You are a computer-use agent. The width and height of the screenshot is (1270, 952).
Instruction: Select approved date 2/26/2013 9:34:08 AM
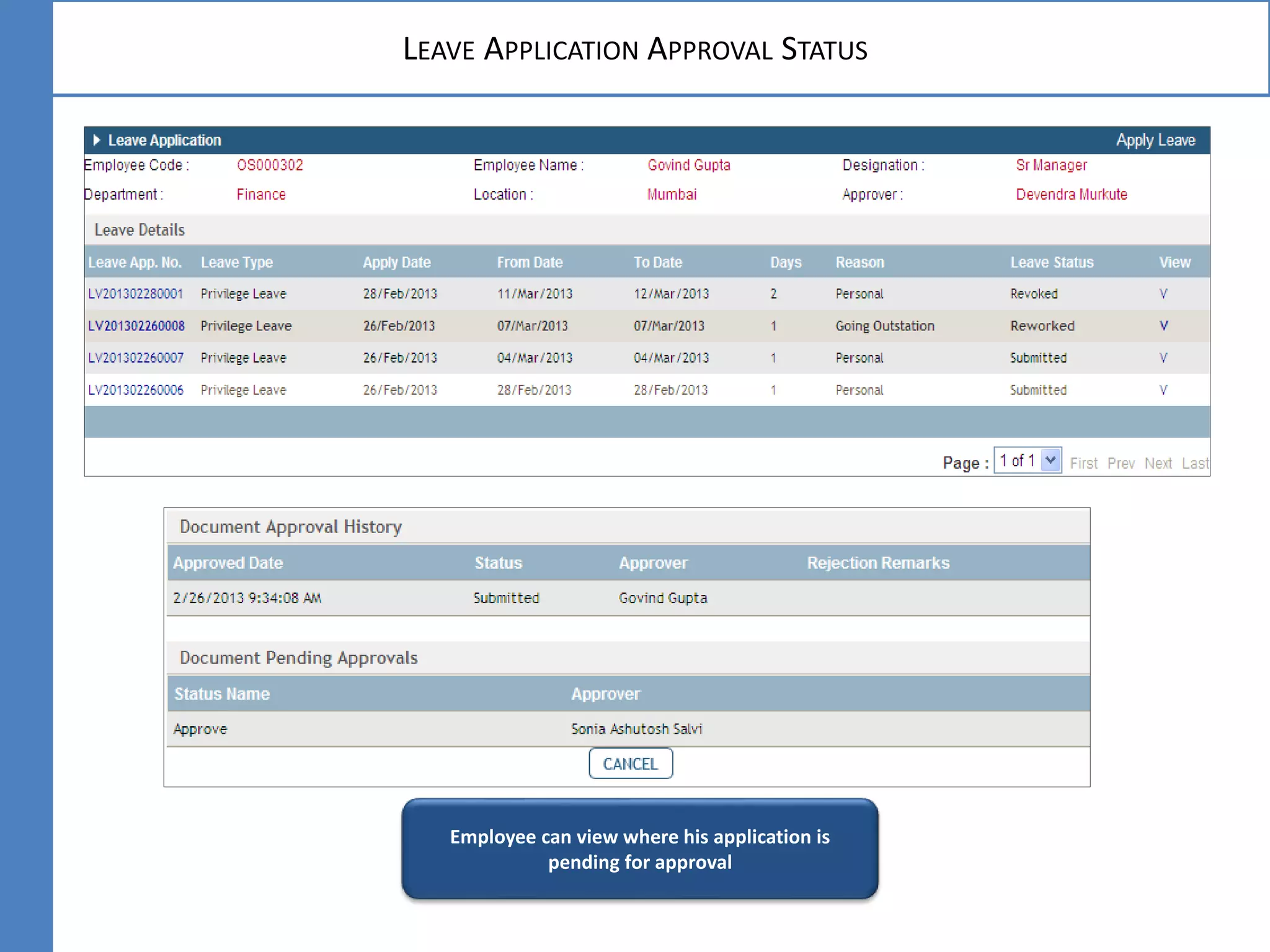tap(247, 598)
